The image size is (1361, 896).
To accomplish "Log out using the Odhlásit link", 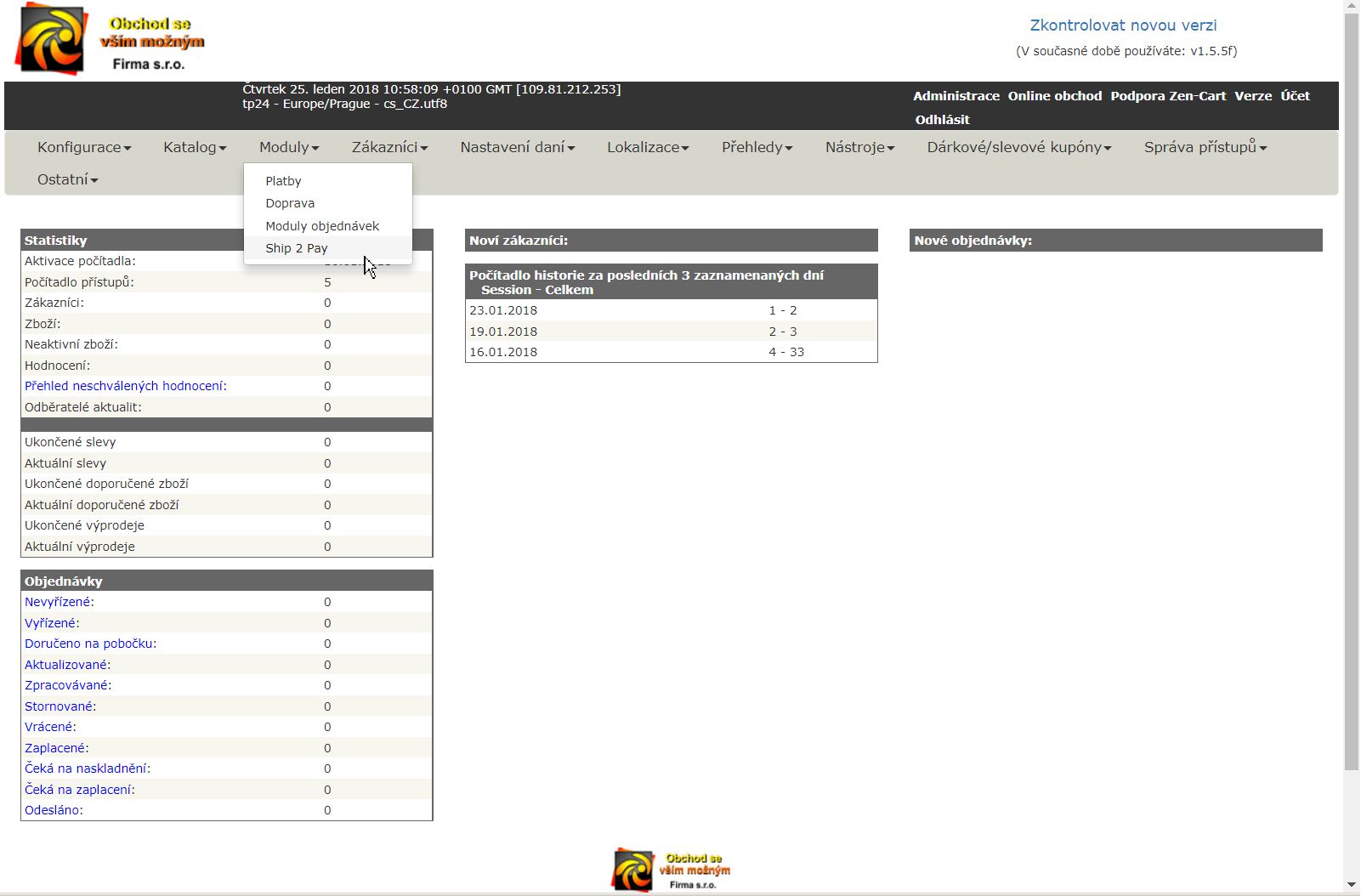I will point(942,120).
